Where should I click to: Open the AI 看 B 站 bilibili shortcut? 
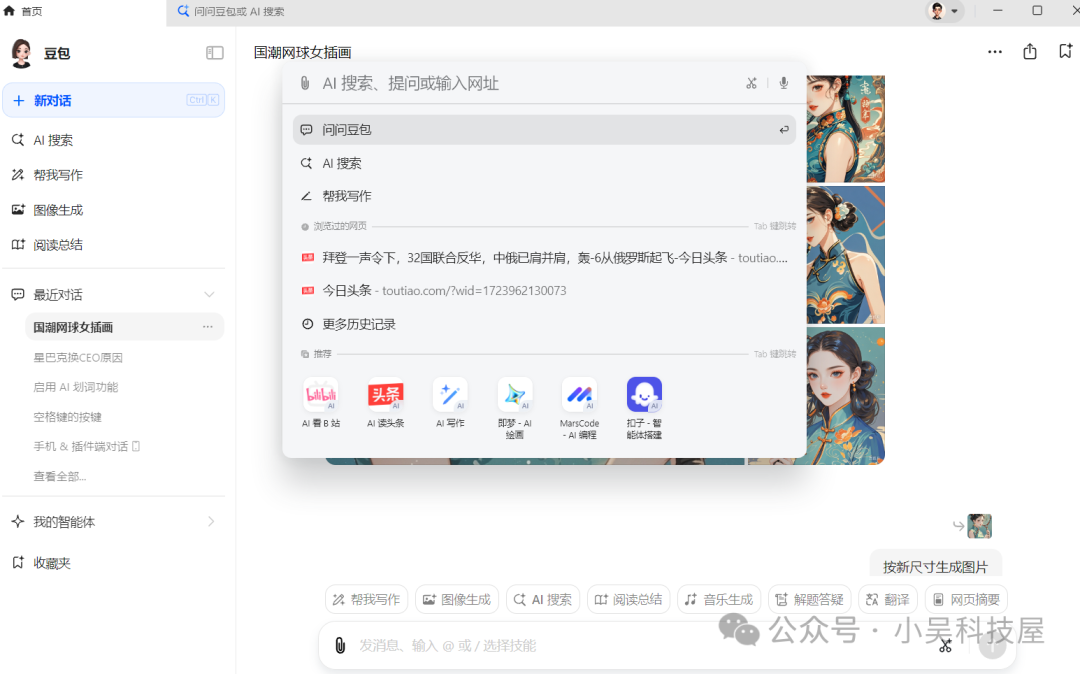click(321, 395)
